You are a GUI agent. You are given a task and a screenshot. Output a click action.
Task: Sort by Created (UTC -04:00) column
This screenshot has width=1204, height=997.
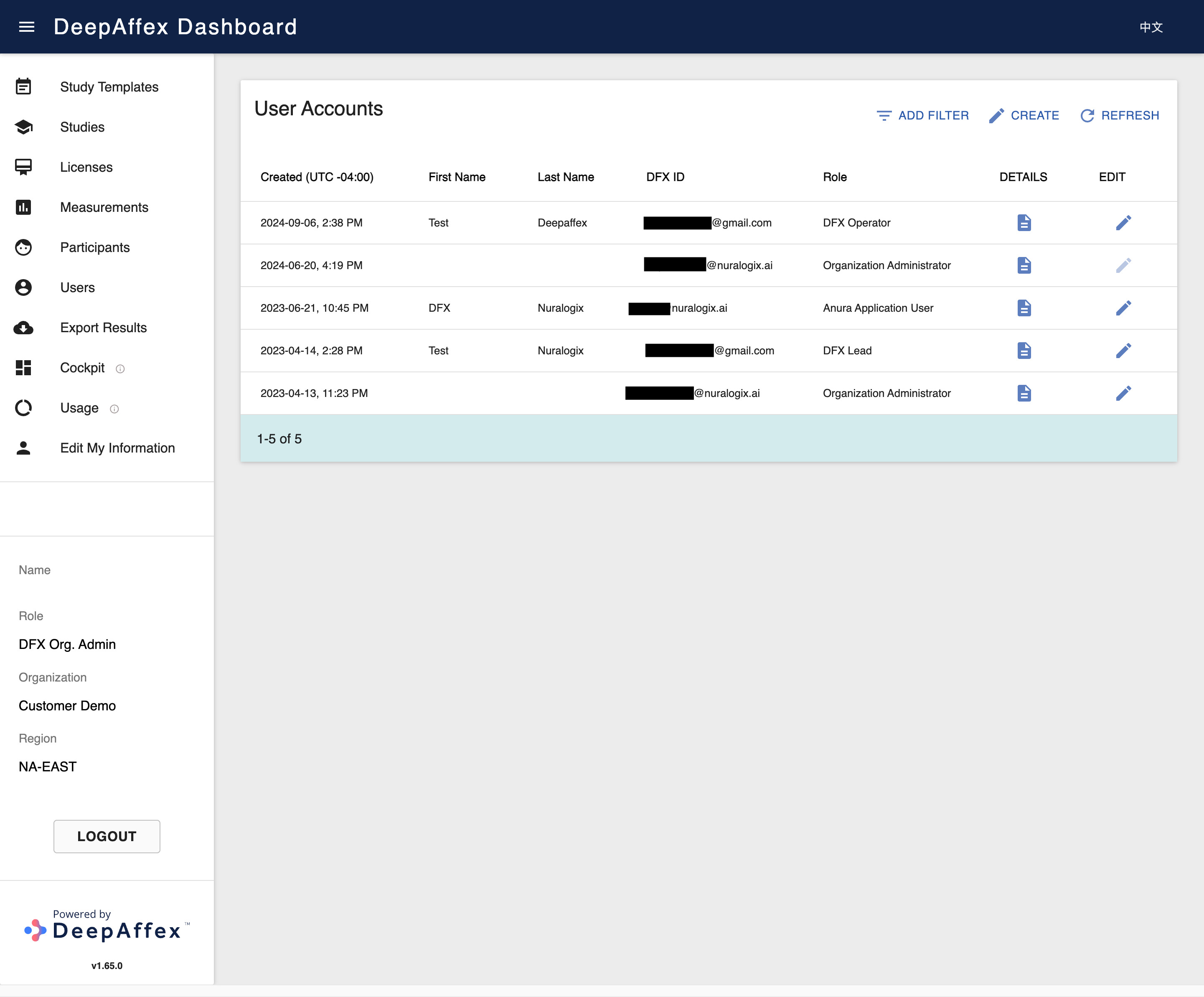(317, 177)
